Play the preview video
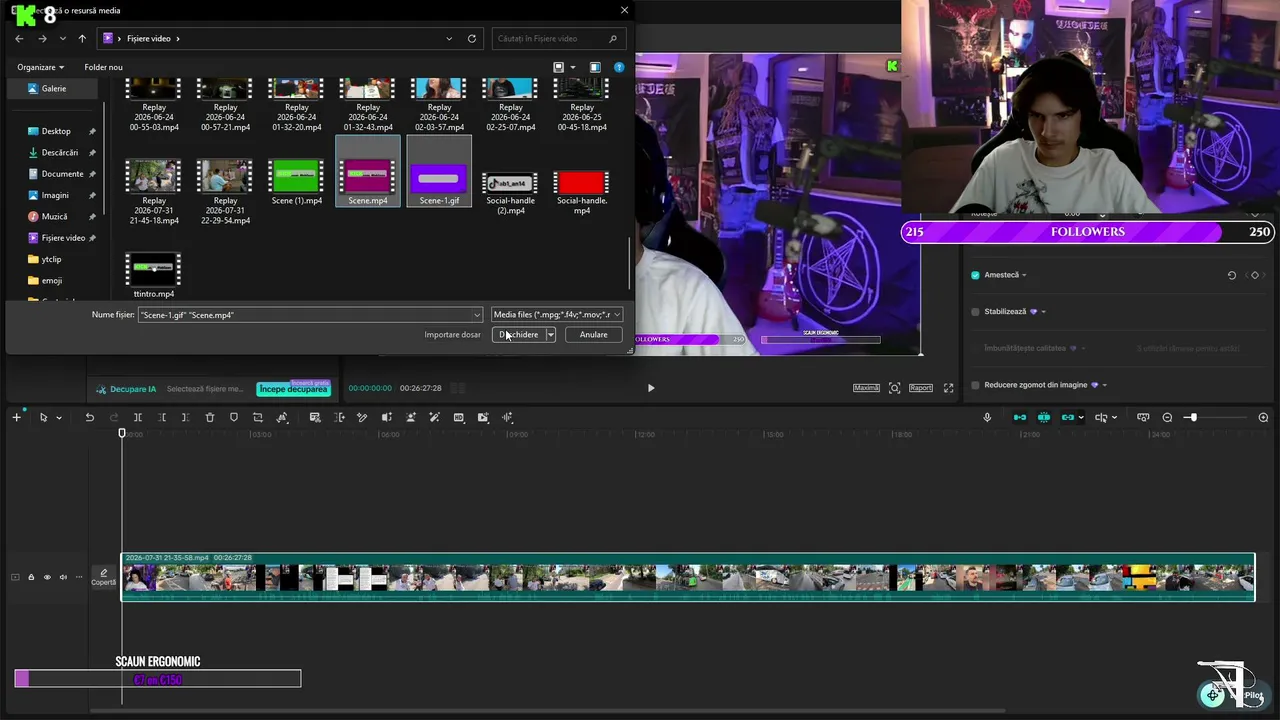Image resolution: width=1280 pixels, height=720 pixels. 651,388
